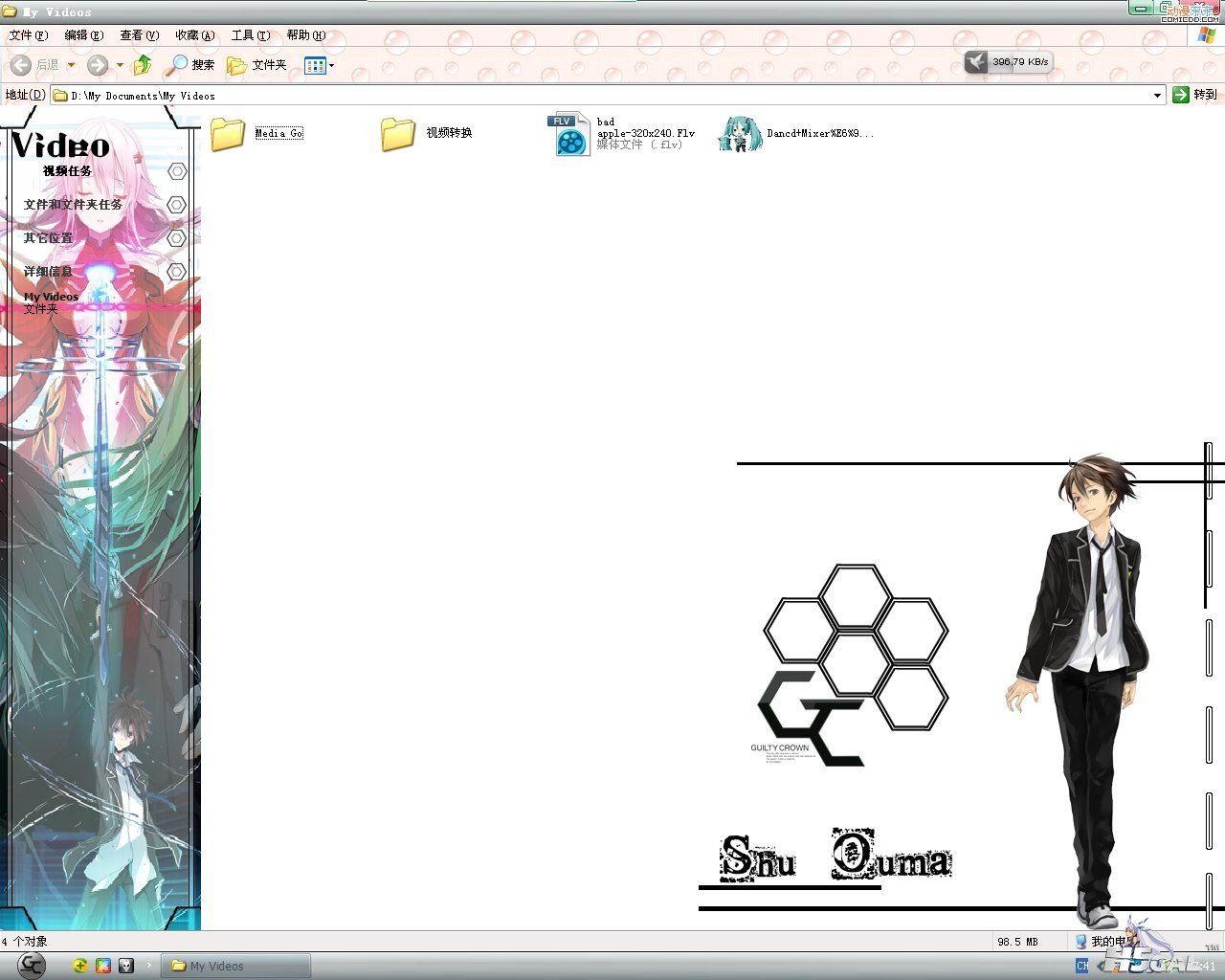Click the Back (后退) arrow button
This screenshot has width=1225, height=980.
pyautogui.click(x=21, y=65)
